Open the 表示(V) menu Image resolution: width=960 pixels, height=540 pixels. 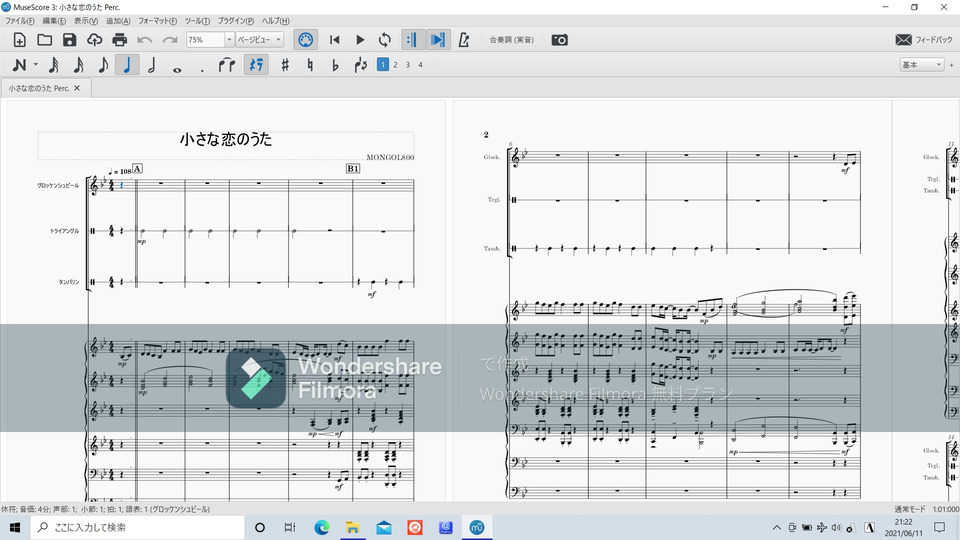(x=86, y=21)
